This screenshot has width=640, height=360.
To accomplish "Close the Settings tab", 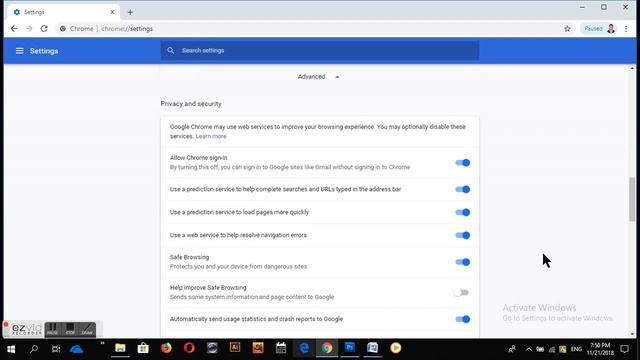I will (x=112, y=12).
